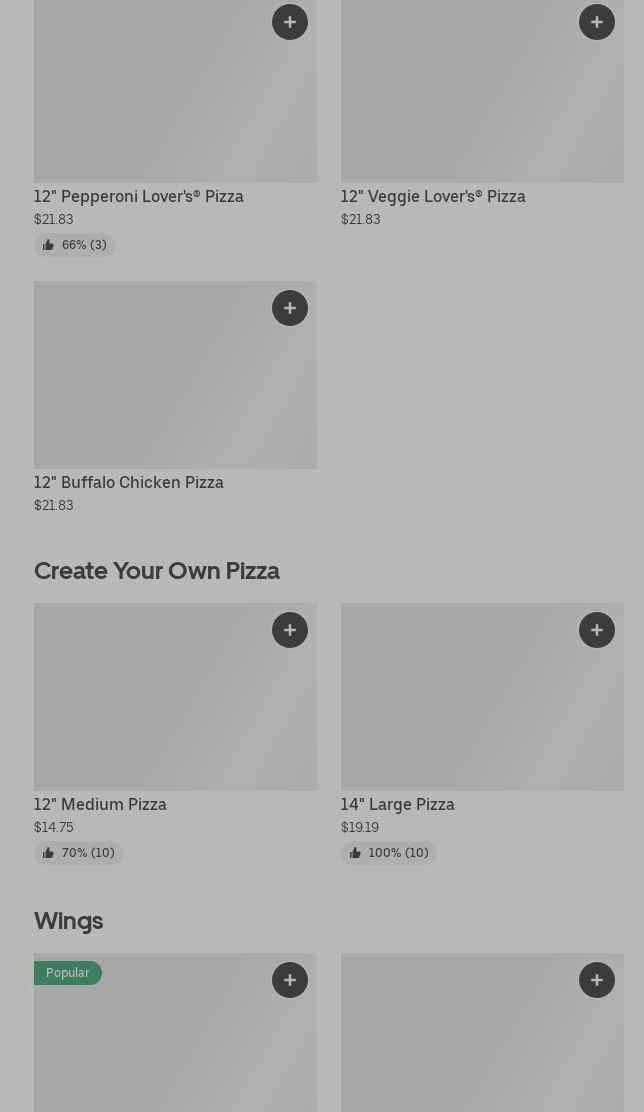Viewport: 644px width, 1112px height.
Task: Select 14" Large Pizza item name
Action: point(397,805)
